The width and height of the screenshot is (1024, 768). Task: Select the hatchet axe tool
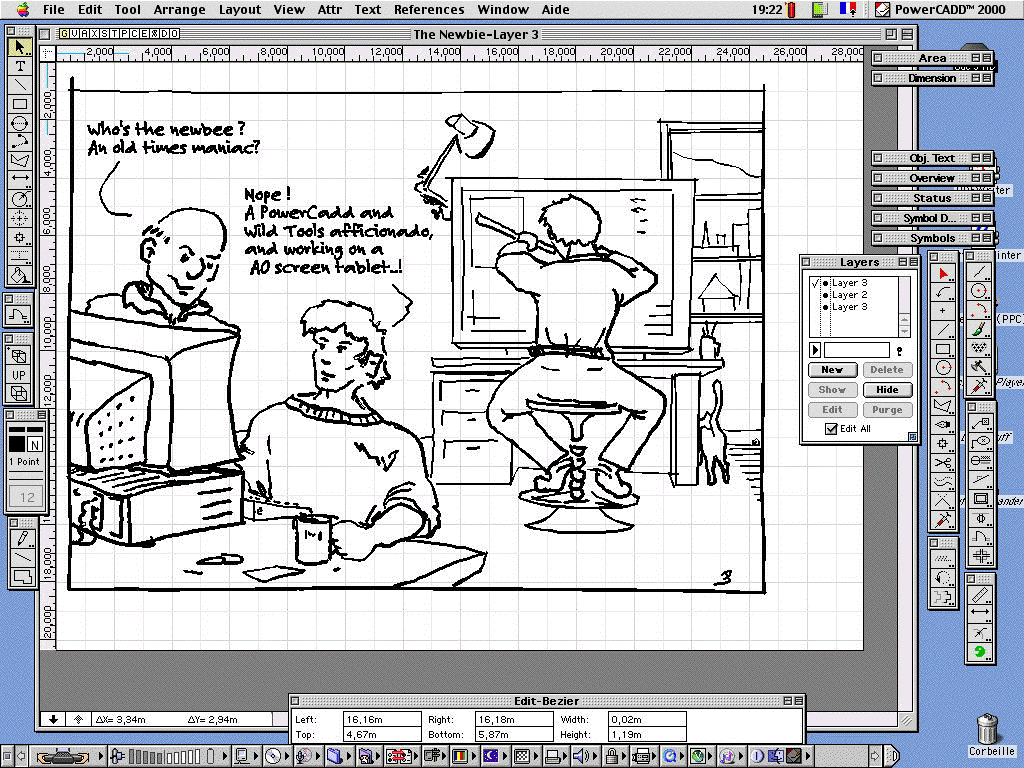click(979, 366)
